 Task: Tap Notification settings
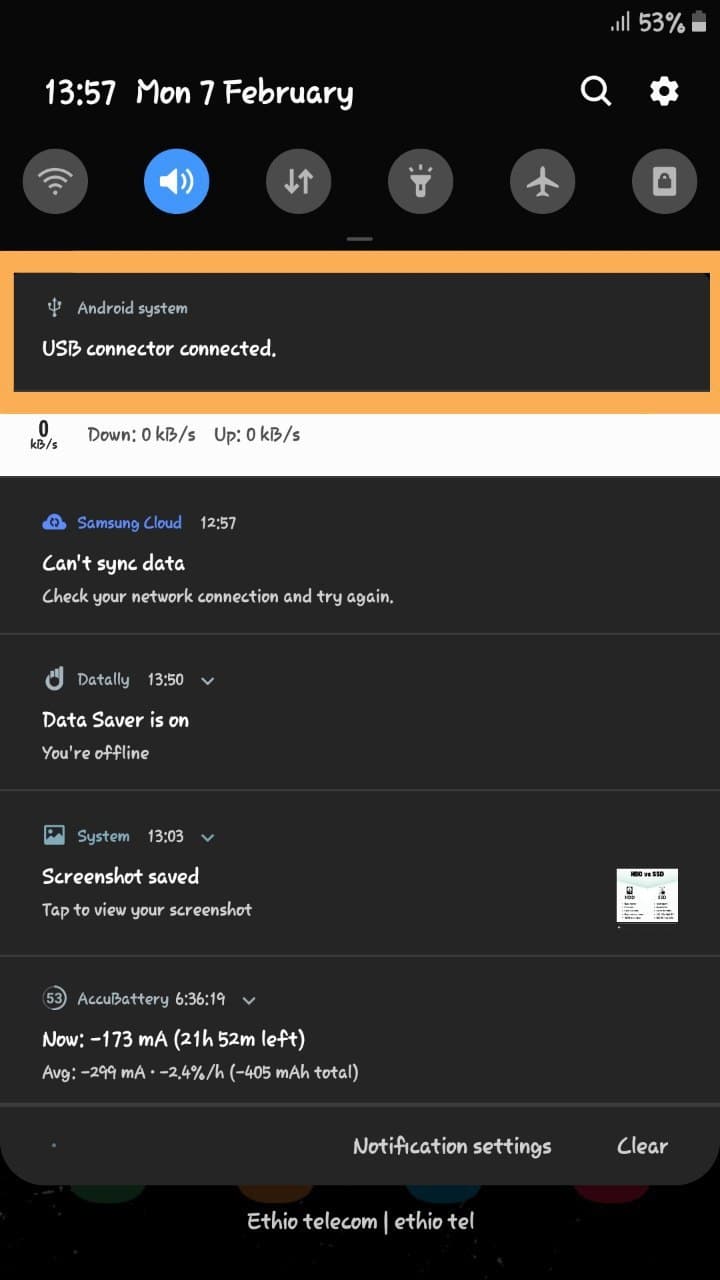(x=452, y=1146)
